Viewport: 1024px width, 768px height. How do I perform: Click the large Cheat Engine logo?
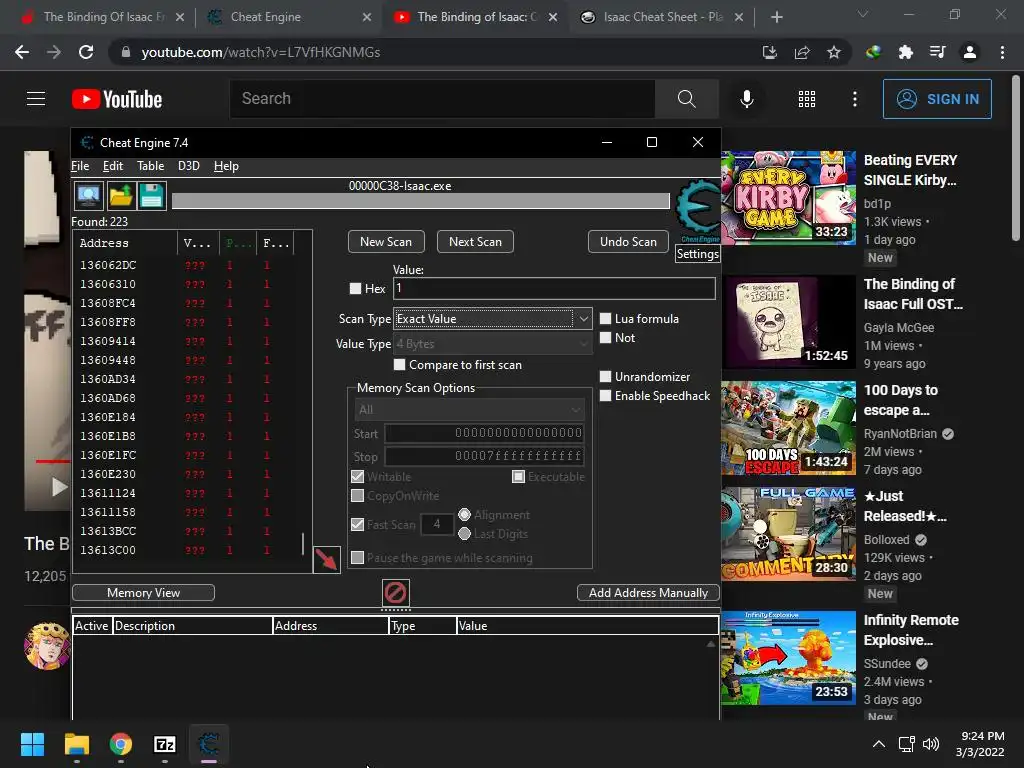click(x=697, y=210)
